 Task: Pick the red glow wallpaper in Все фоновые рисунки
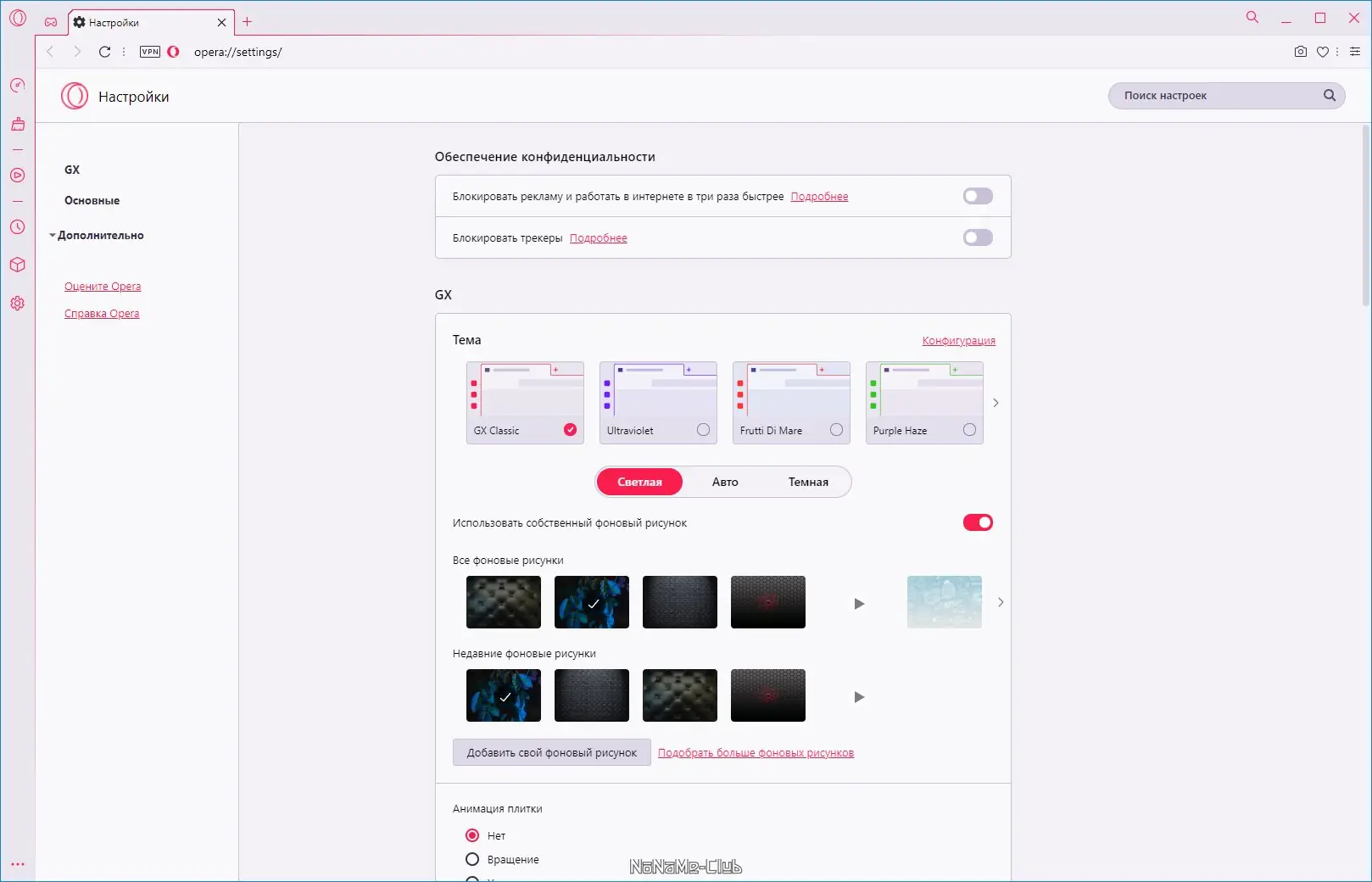click(x=768, y=602)
